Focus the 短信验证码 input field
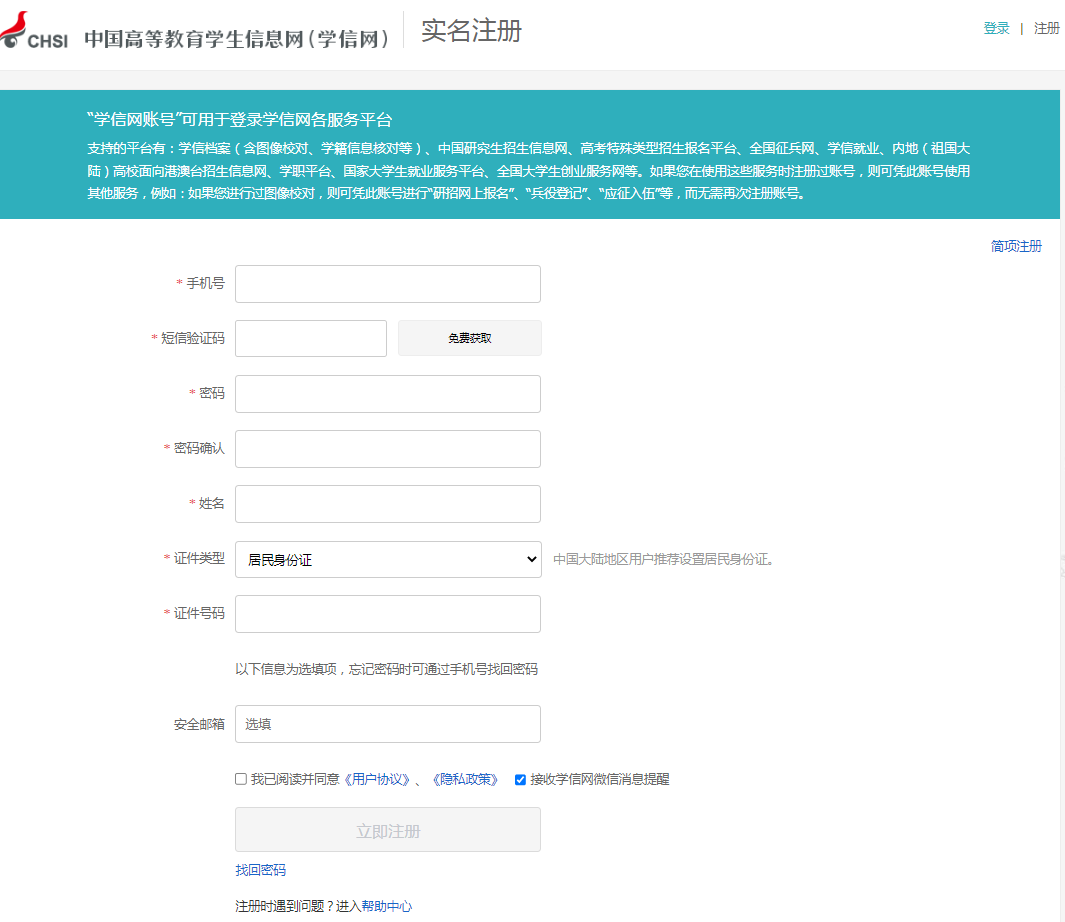The width and height of the screenshot is (1065, 922). pyautogui.click(x=311, y=338)
